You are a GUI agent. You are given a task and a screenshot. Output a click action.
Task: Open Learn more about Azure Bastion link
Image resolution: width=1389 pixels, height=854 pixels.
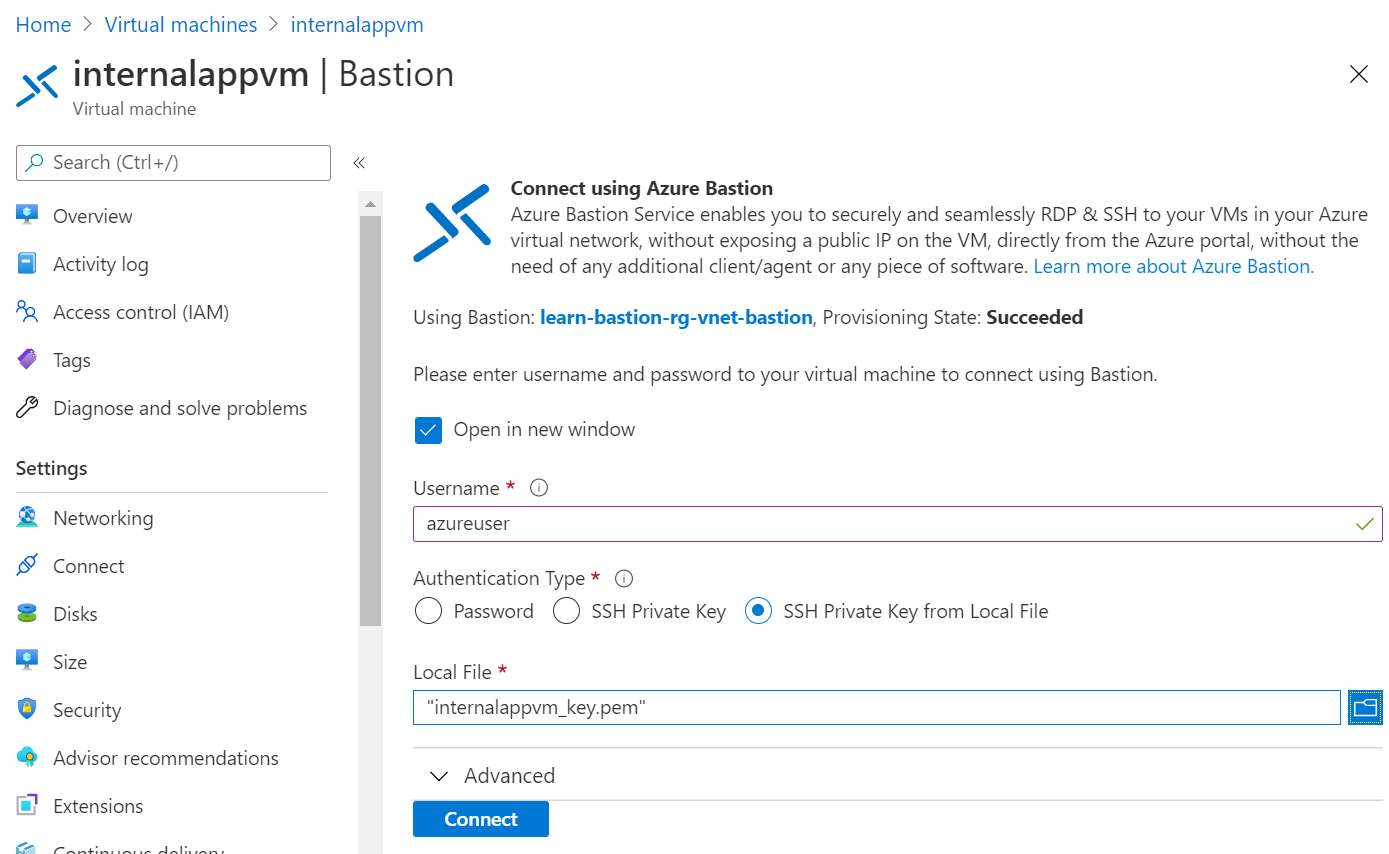[1174, 266]
